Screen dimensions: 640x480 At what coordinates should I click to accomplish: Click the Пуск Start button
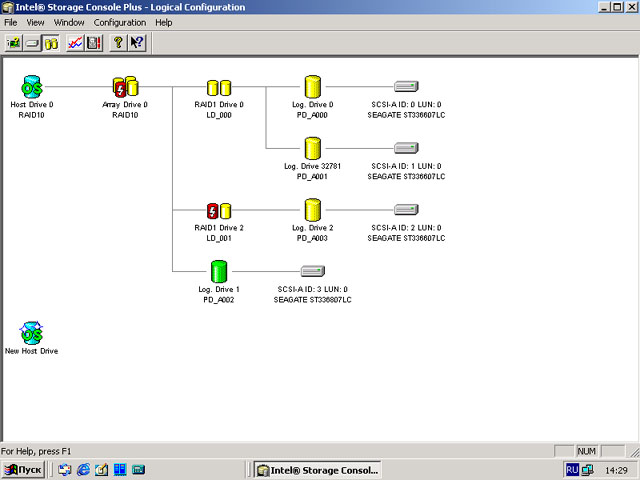coord(24,469)
